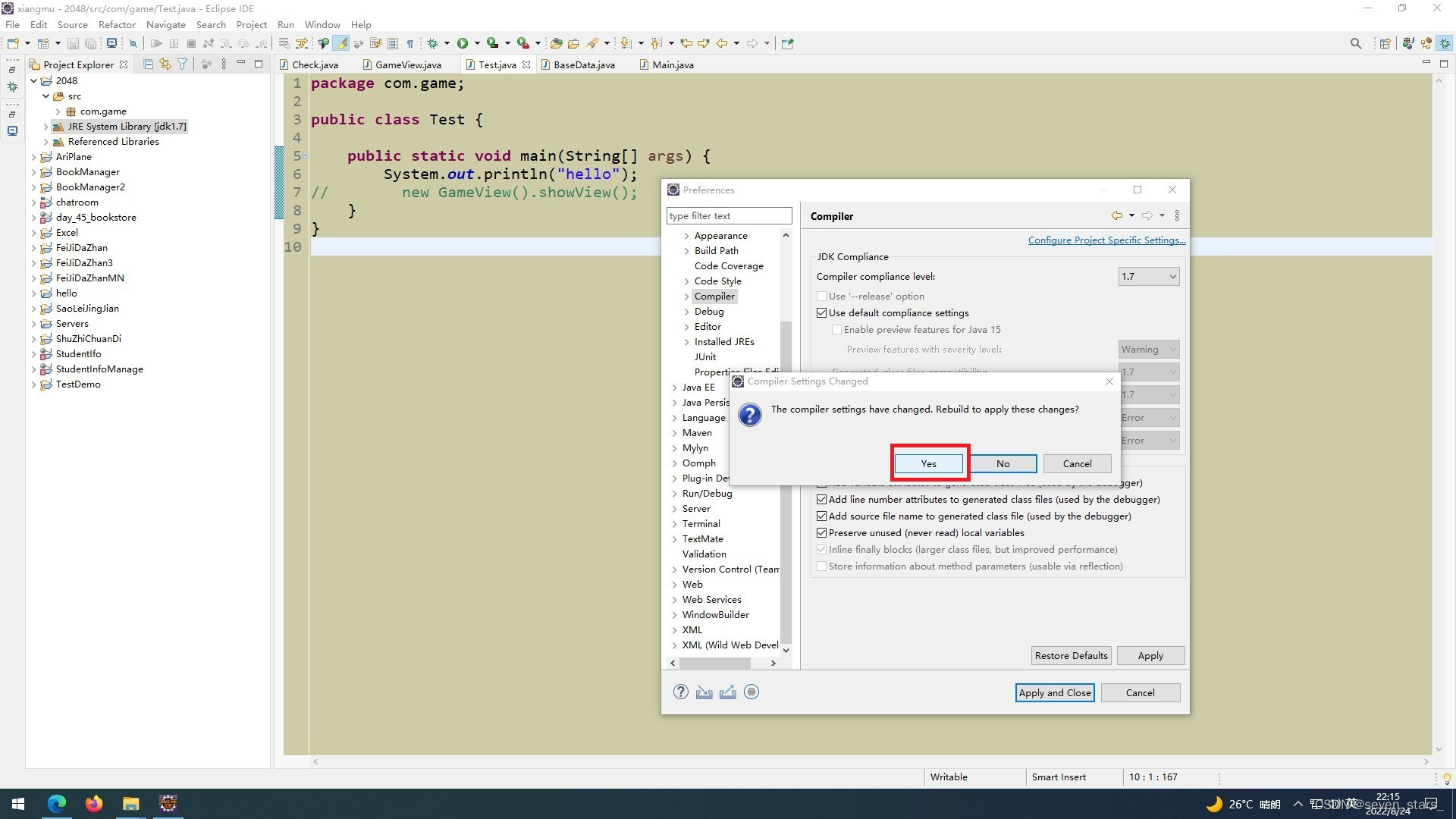The width and height of the screenshot is (1456, 819).
Task: Click the toolbar Search magnifier icon
Action: point(1356,43)
